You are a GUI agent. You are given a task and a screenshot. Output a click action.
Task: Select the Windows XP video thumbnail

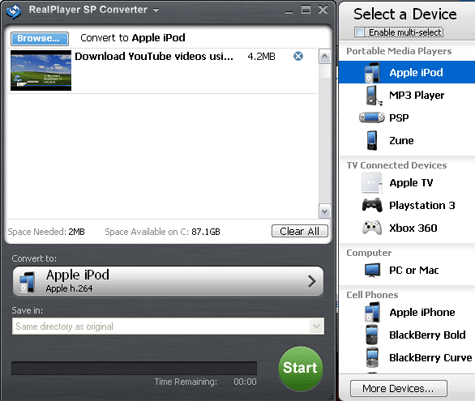pos(41,70)
